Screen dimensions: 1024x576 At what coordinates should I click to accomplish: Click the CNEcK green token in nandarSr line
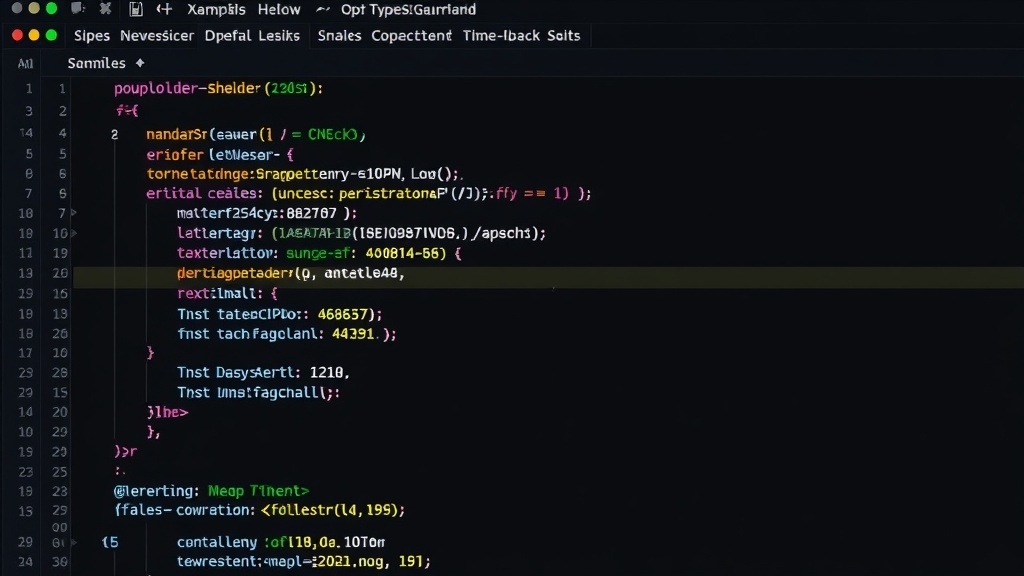[332, 135]
